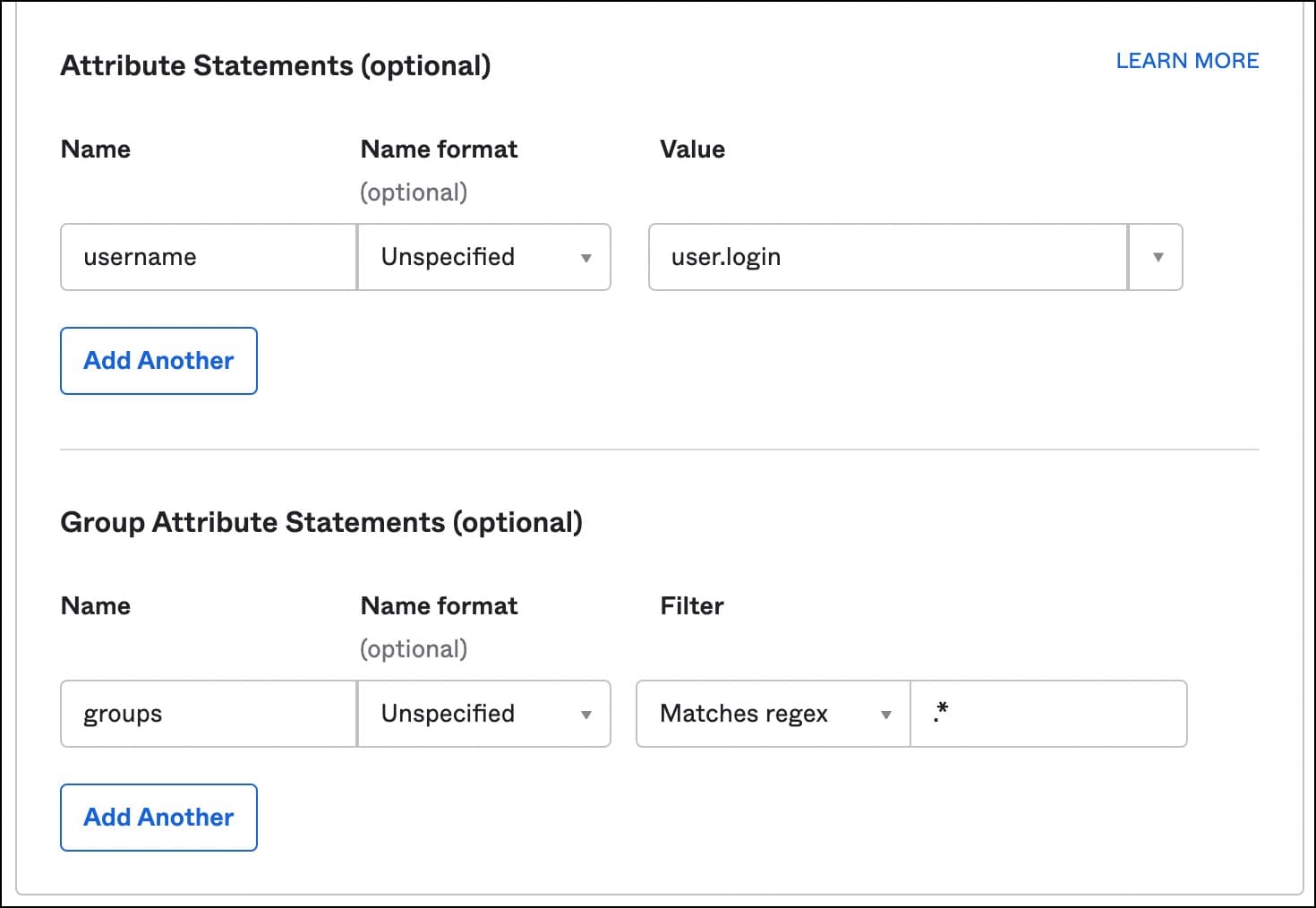The width and height of the screenshot is (1316, 908).
Task: Click the Group Attribute Statements (optional) heading
Action: coord(320,523)
